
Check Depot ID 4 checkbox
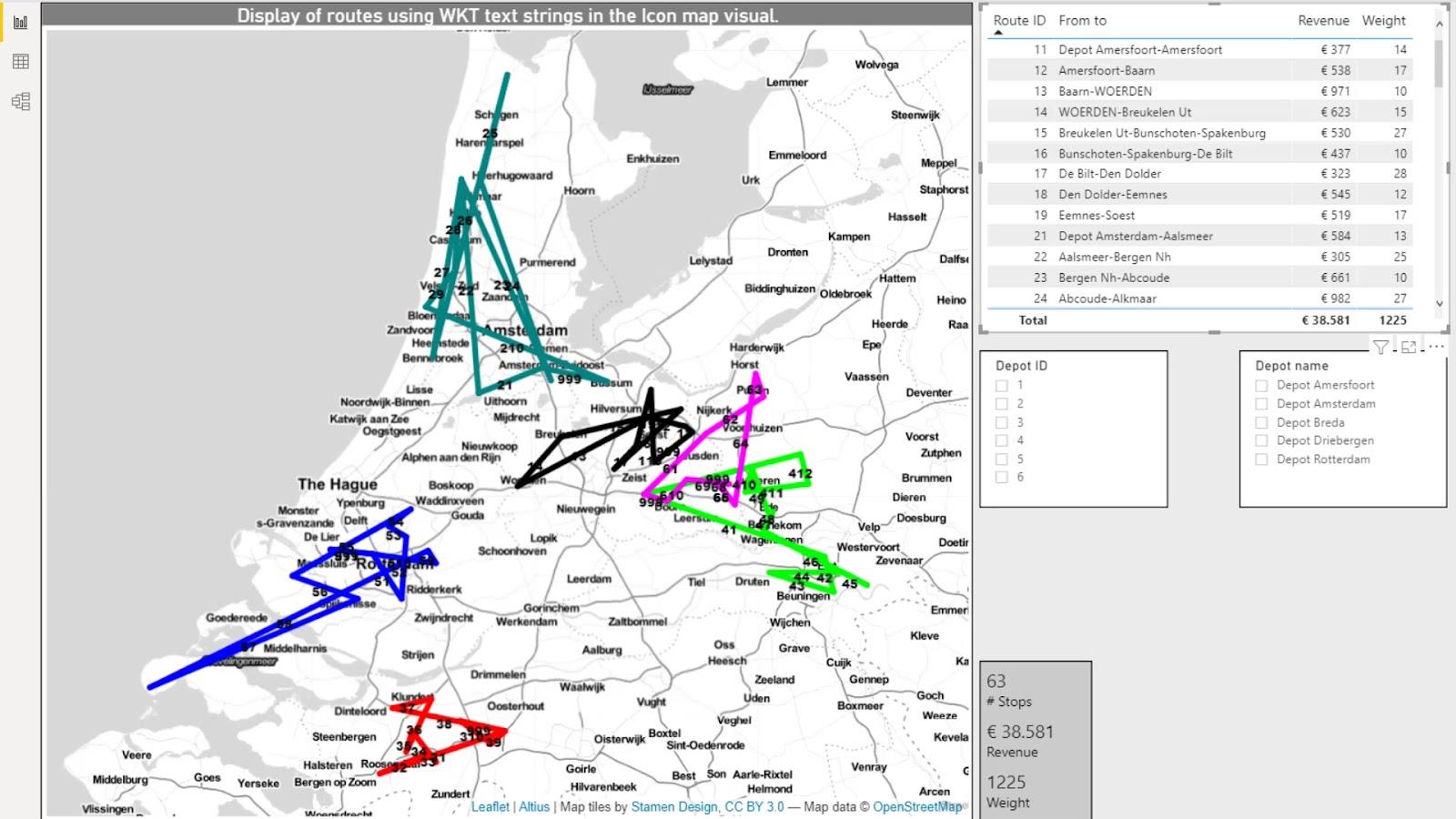coord(1002,440)
